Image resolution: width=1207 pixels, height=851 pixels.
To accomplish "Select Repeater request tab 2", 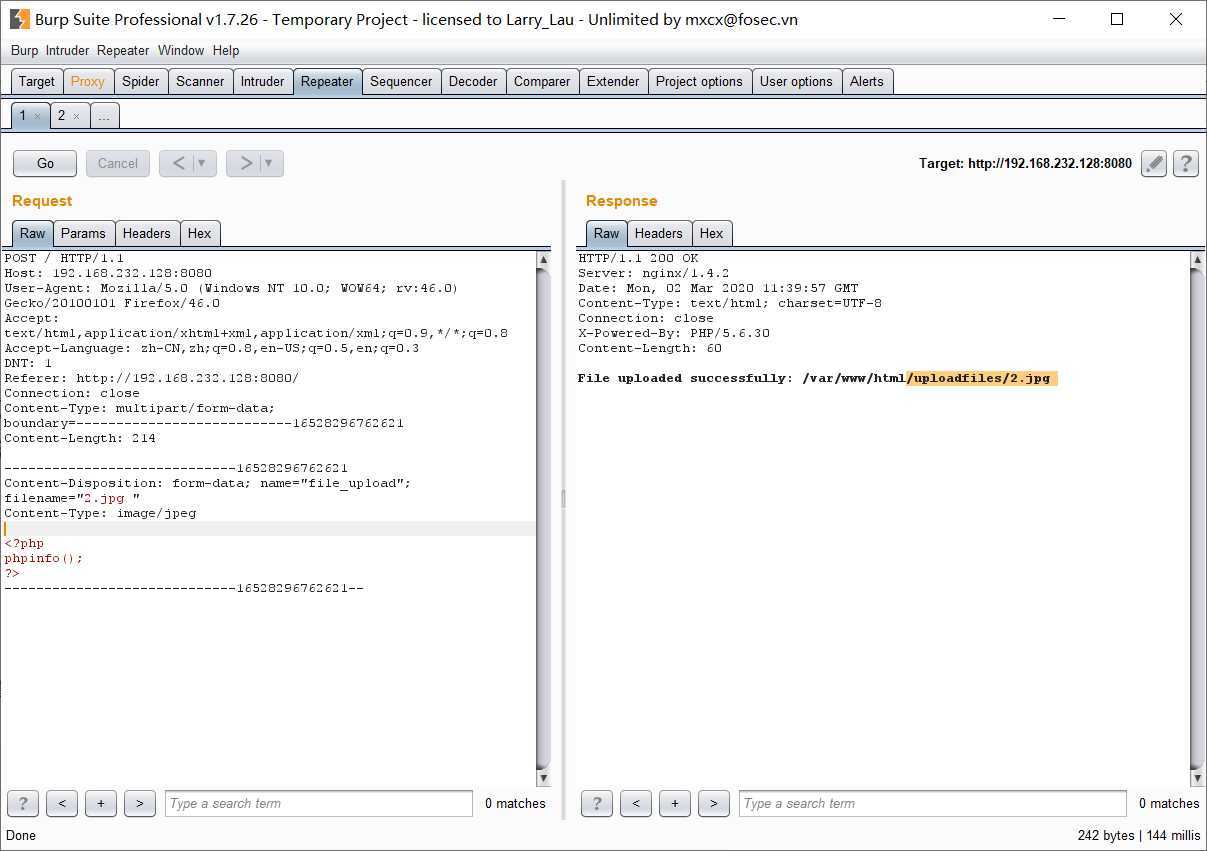I will click(61, 115).
